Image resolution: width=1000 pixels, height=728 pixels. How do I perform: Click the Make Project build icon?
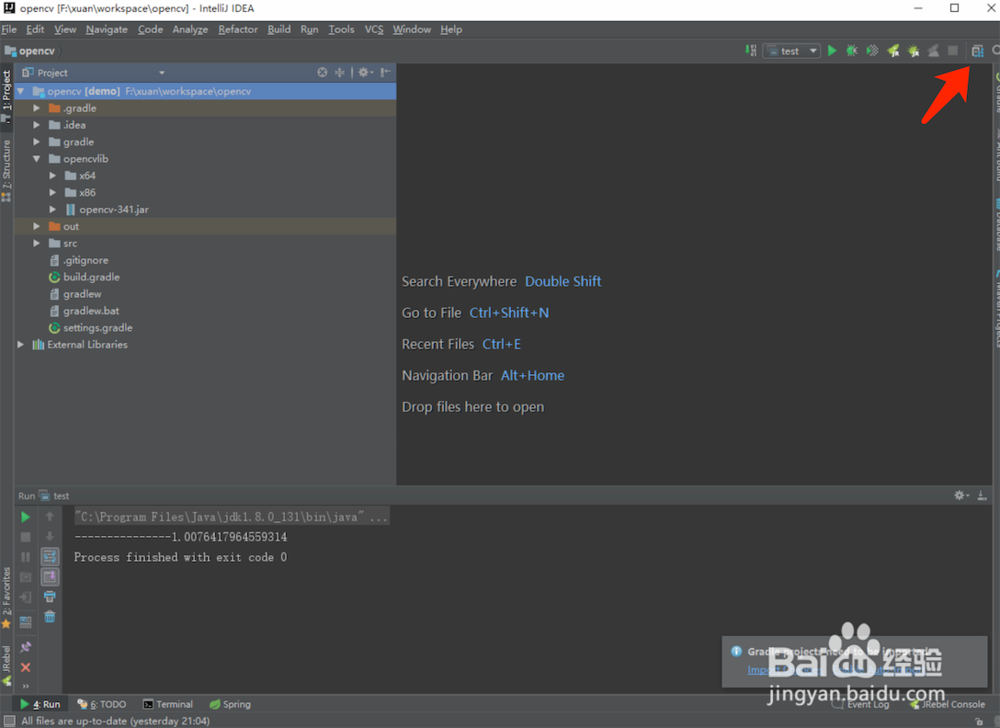(x=751, y=50)
